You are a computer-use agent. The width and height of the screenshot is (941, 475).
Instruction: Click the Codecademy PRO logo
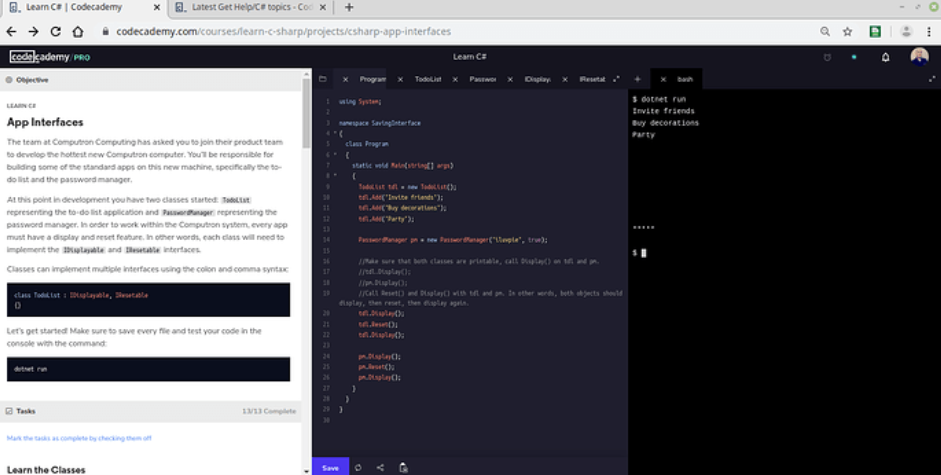(50, 57)
